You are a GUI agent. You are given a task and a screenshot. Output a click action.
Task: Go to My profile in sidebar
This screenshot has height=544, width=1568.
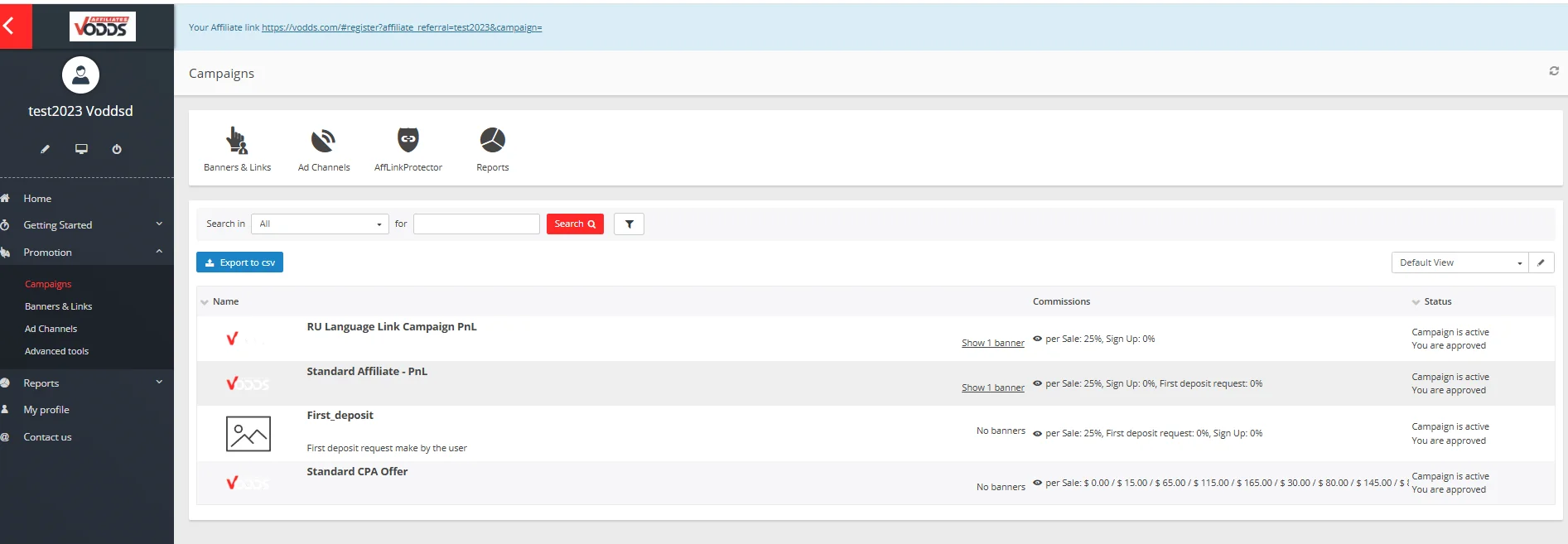[46, 410]
